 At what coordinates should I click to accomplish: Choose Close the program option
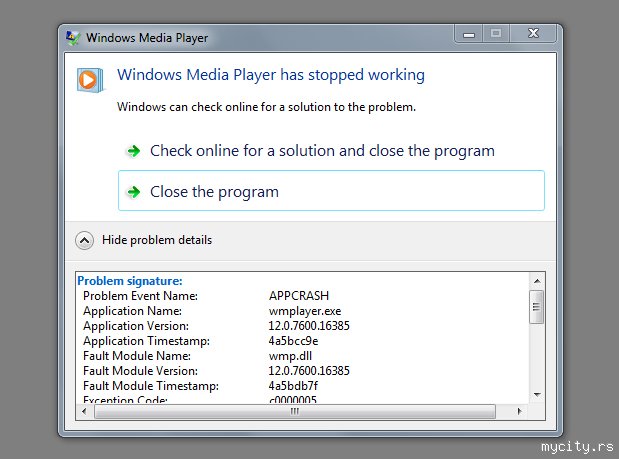click(332, 191)
